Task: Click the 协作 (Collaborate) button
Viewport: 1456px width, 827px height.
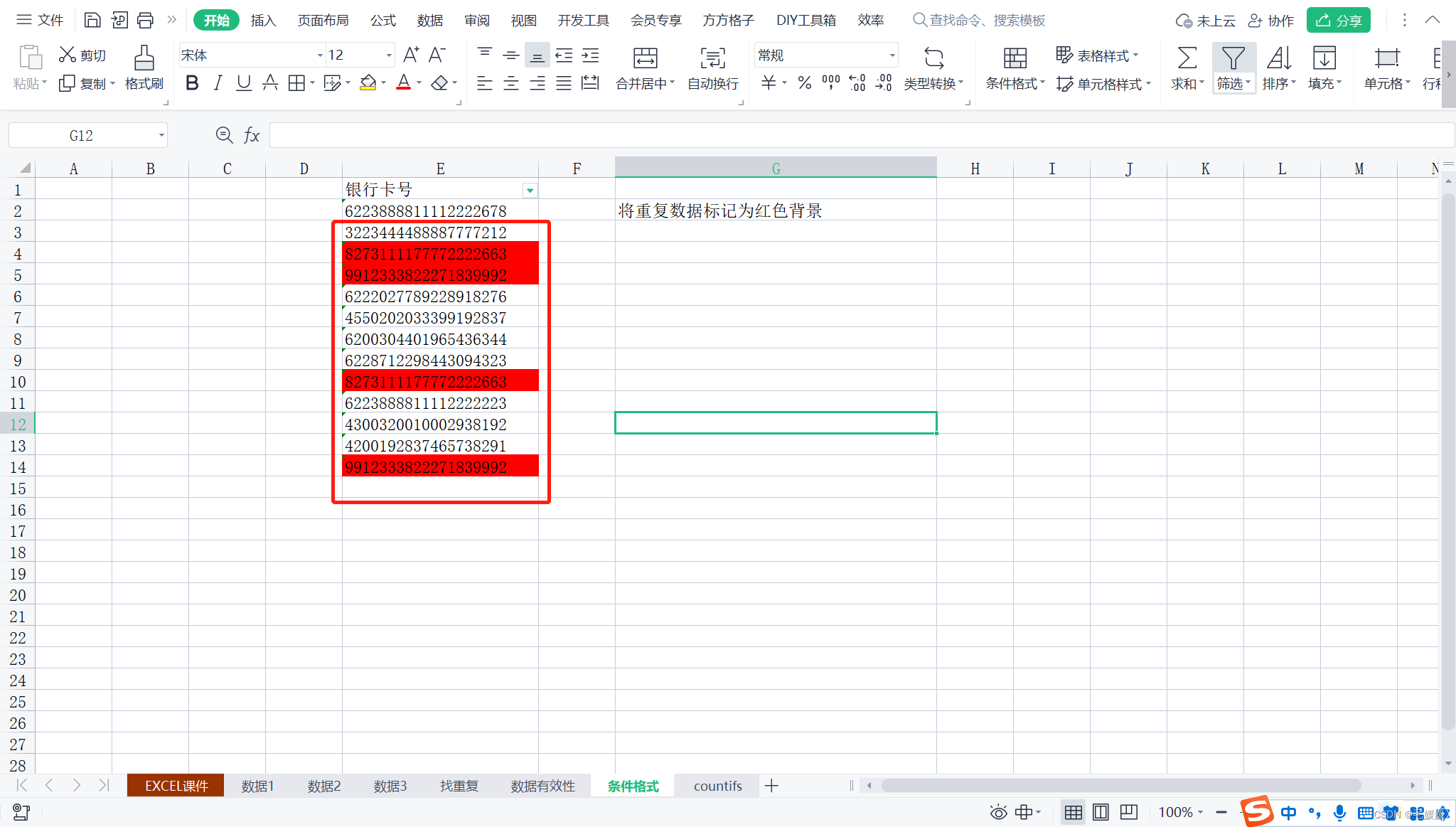Action: point(1272,21)
